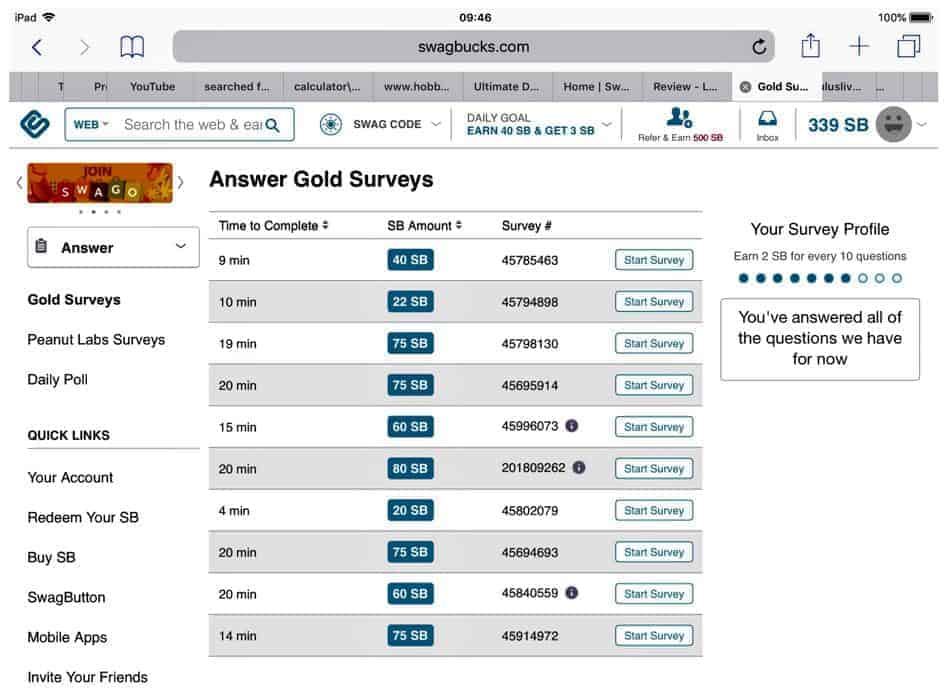Click the Swag Code snowflake icon

point(330,124)
